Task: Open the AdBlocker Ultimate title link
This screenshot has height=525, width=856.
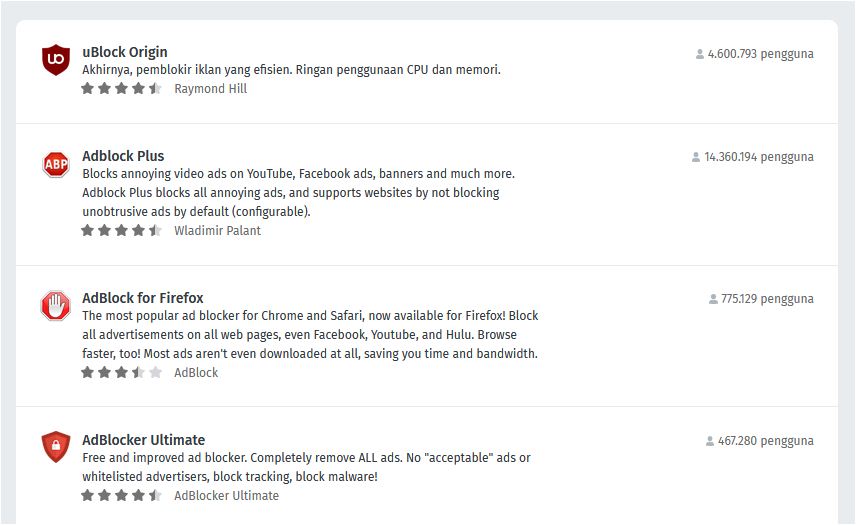Action: (x=144, y=440)
